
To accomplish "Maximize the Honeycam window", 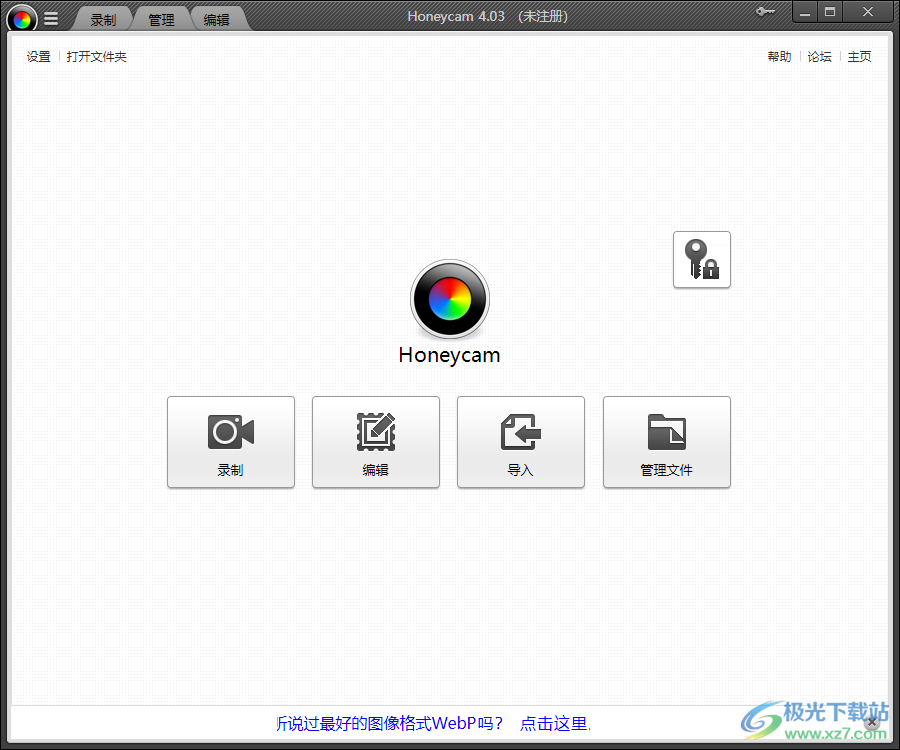I will (x=830, y=12).
